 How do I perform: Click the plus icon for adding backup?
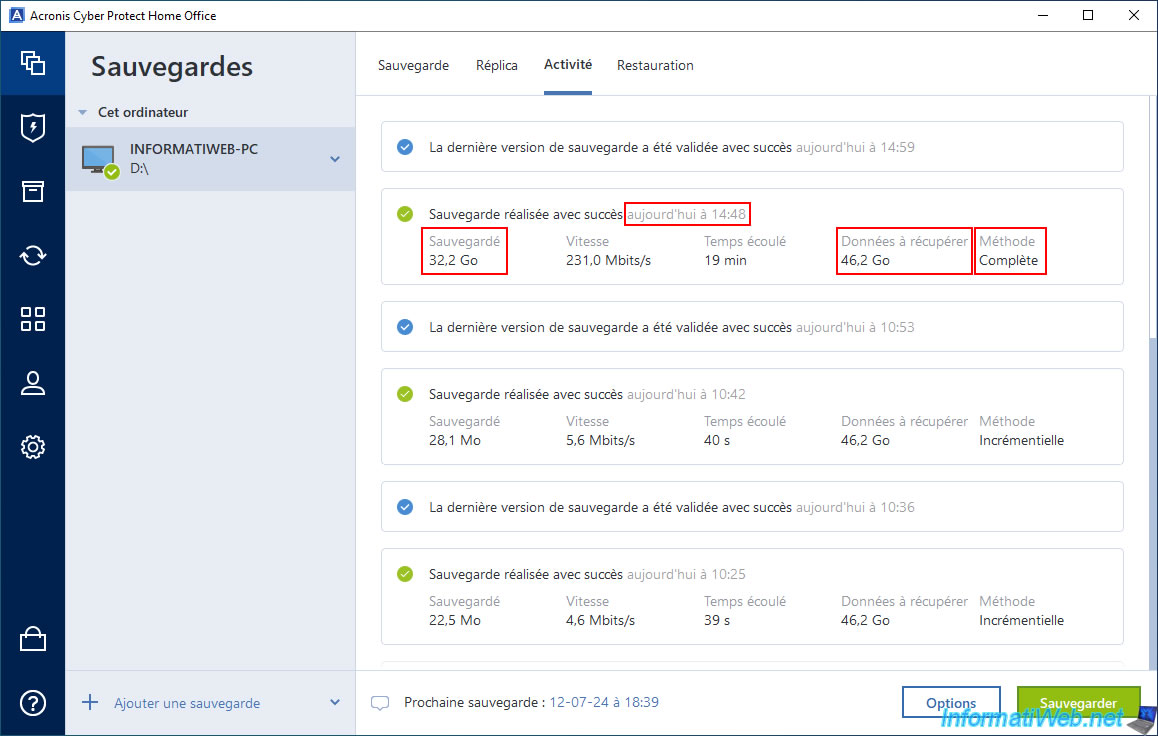click(x=89, y=702)
